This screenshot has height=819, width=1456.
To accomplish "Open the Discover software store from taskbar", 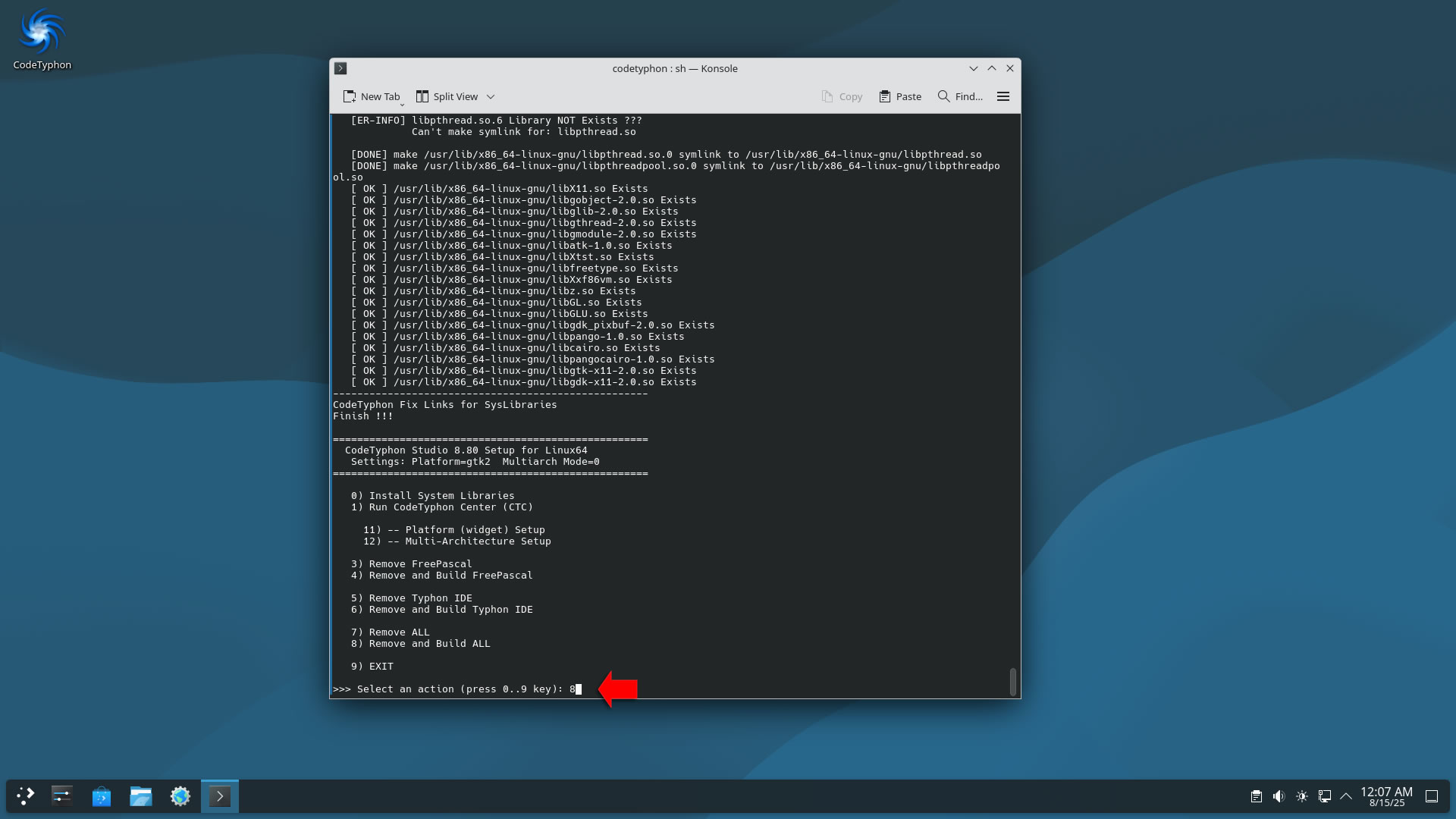I will [x=102, y=796].
